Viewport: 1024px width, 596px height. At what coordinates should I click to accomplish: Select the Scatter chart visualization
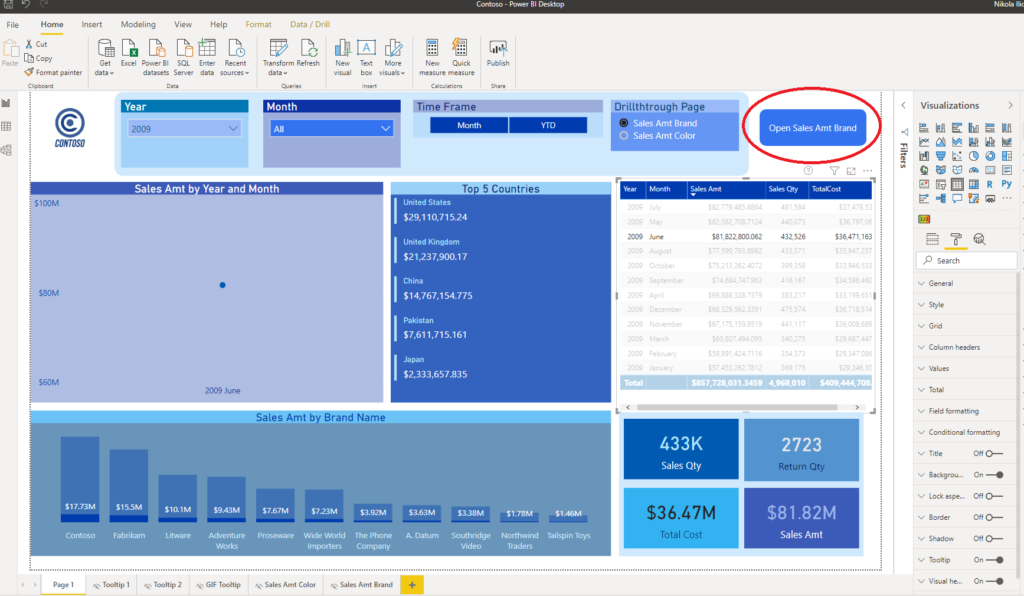tap(957, 156)
